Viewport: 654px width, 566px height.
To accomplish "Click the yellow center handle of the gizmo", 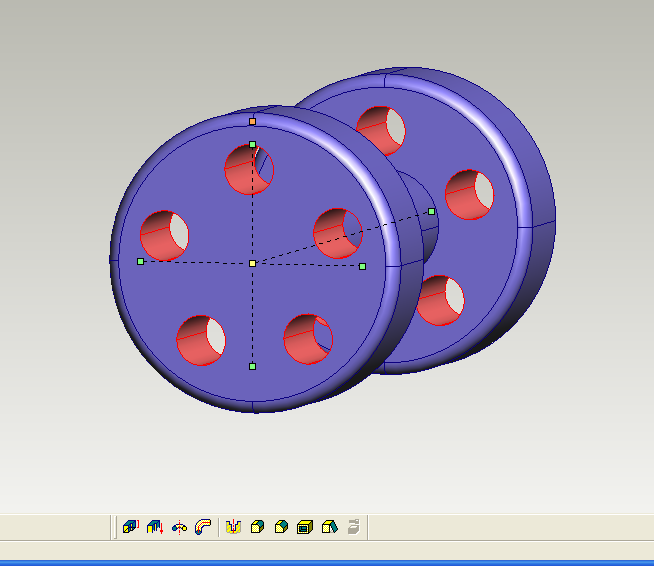I will point(252,263).
